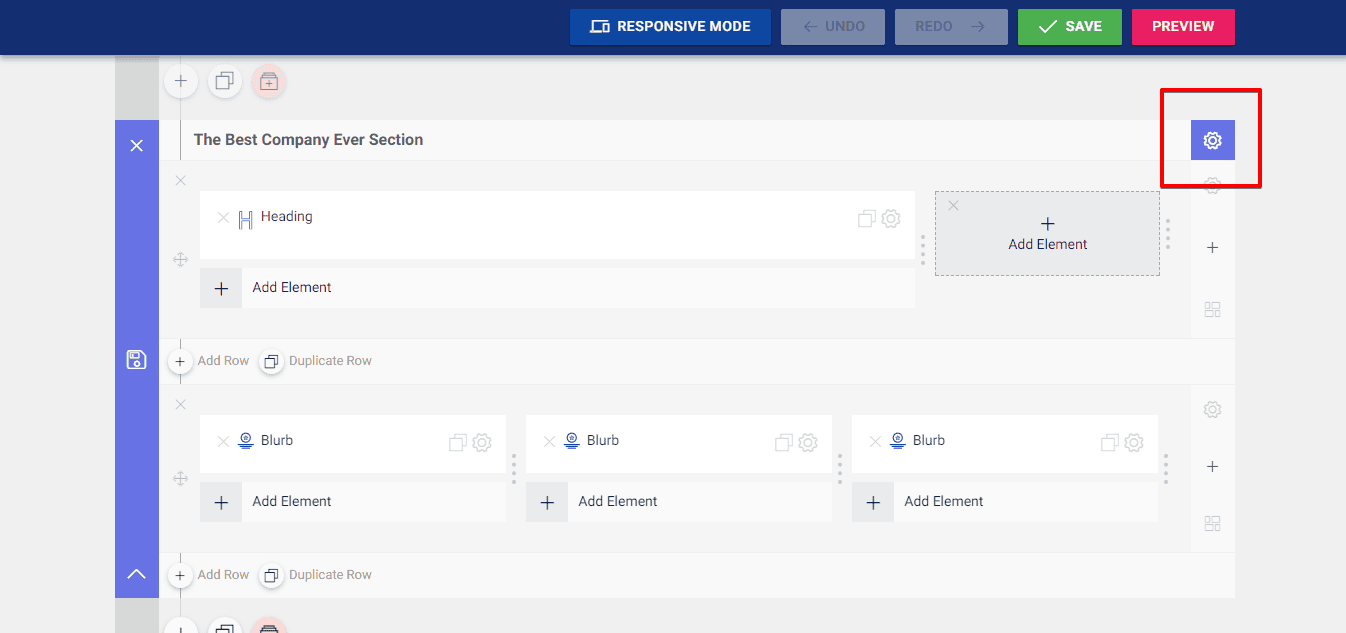Click Add Element below the Heading

pos(291,288)
